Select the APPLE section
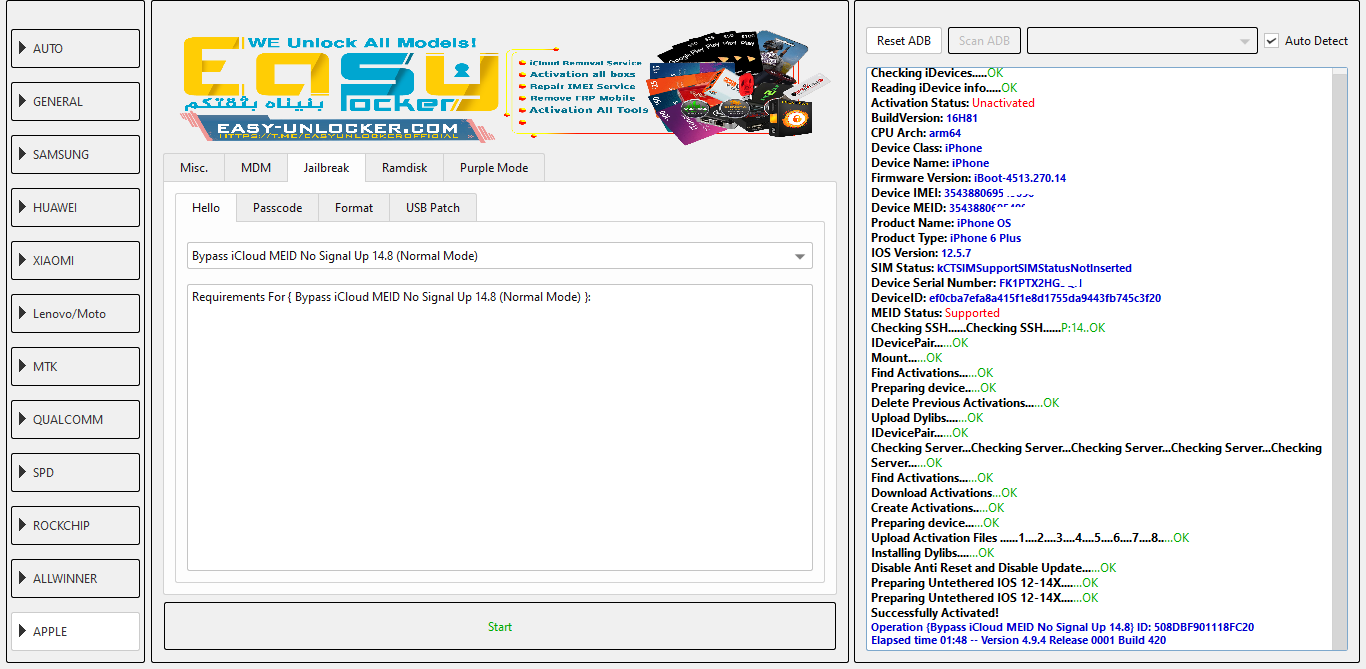This screenshot has height=669, width=1366. 76,631
